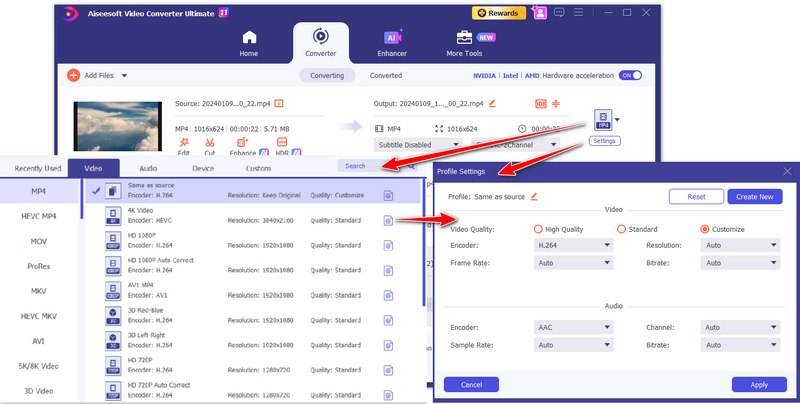Select ProRes in the format sidebar
This screenshot has height=404, width=800.
click(39, 266)
